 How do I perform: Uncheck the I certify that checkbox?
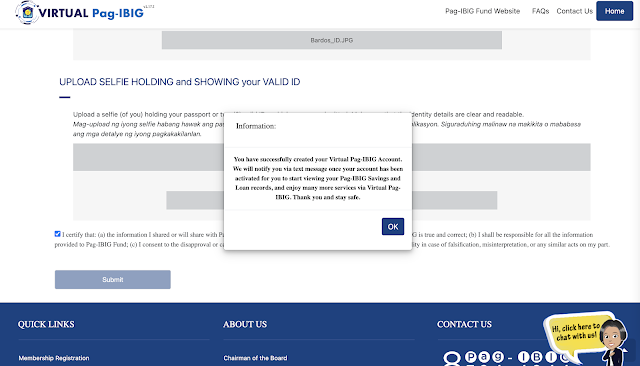[58, 234]
